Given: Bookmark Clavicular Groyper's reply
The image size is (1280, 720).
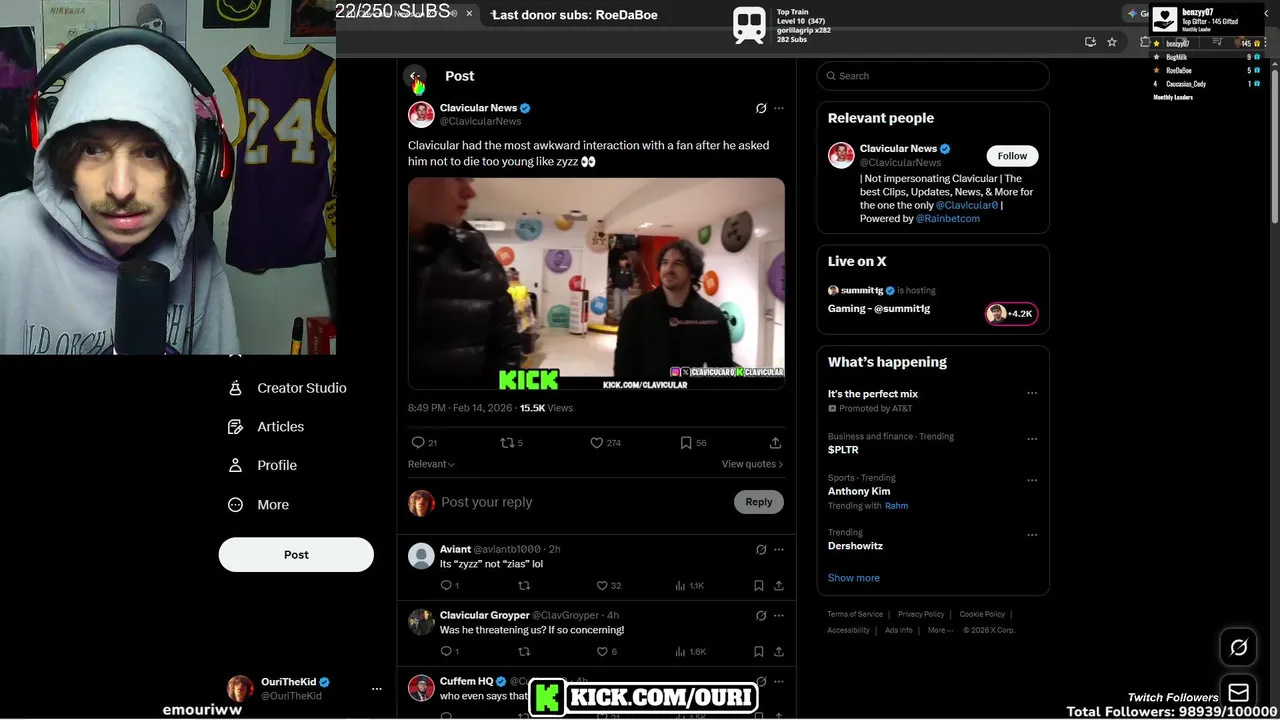Looking at the screenshot, I should [x=759, y=652].
